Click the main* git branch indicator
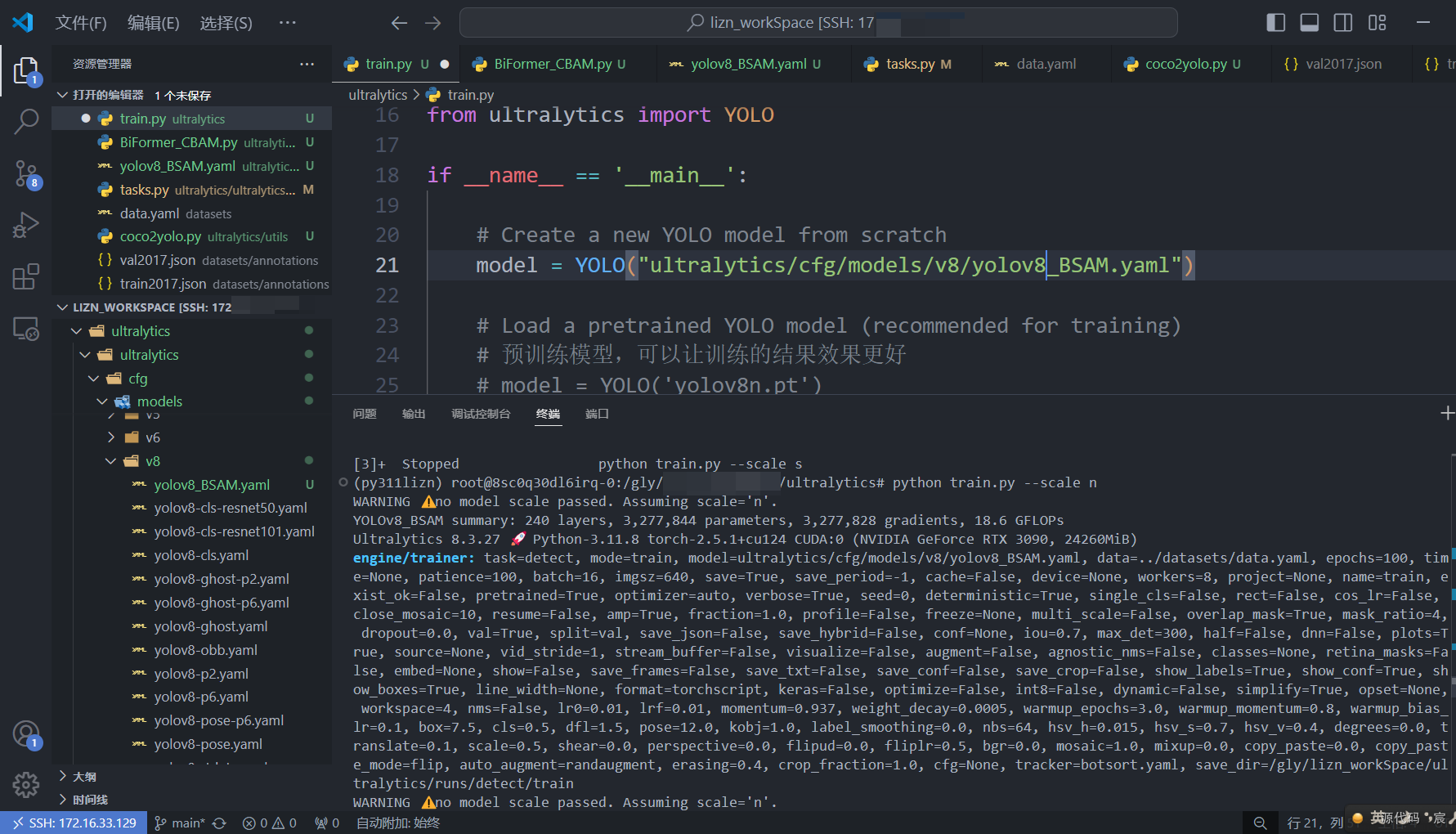The image size is (1456, 834). [x=180, y=823]
